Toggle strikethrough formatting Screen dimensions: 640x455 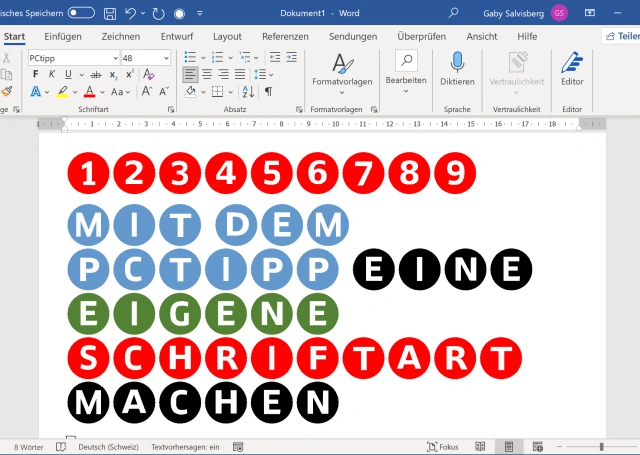click(x=96, y=75)
